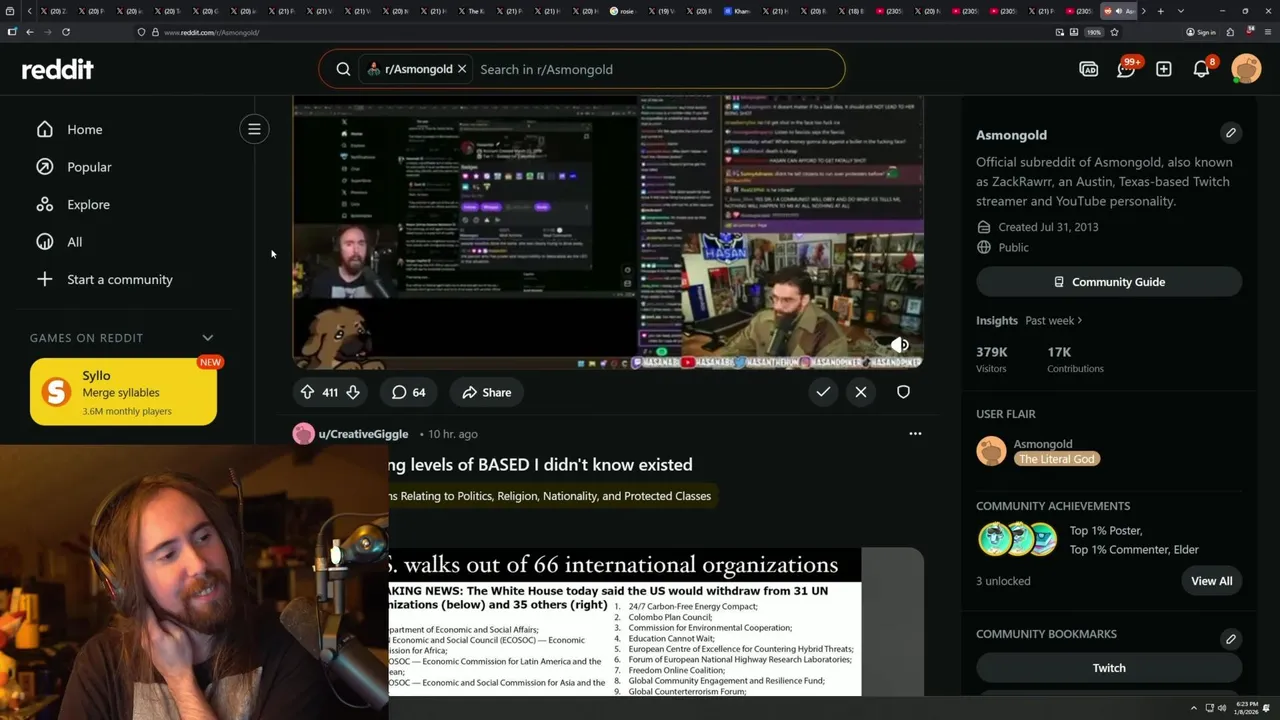
Task: Open the Twitch bookmark
Action: (x=1109, y=668)
